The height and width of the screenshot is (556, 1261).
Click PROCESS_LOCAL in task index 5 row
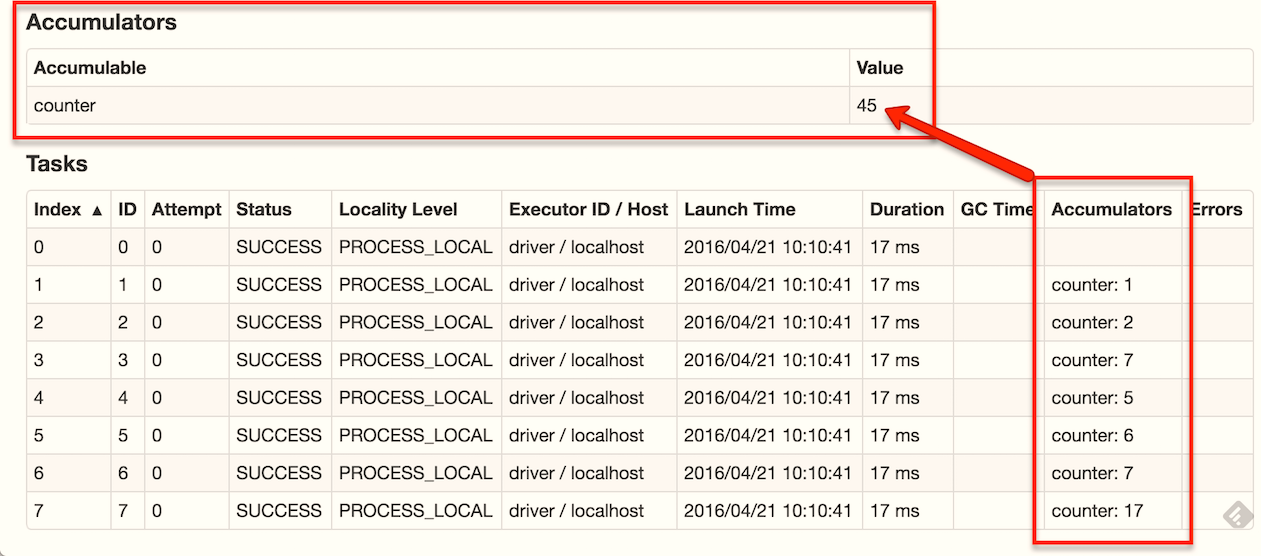tap(415, 435)
